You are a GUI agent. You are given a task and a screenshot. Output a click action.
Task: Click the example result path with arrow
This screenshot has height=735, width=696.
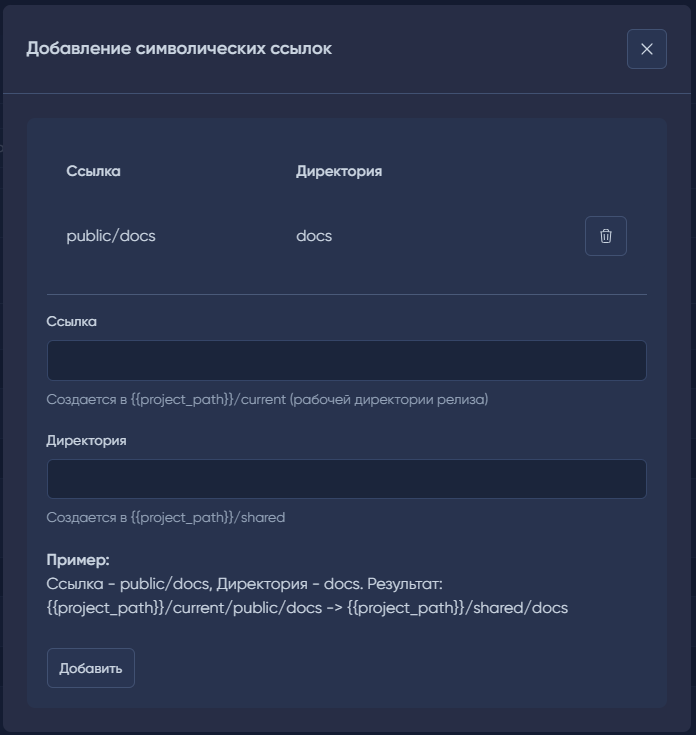click(307, 607)
